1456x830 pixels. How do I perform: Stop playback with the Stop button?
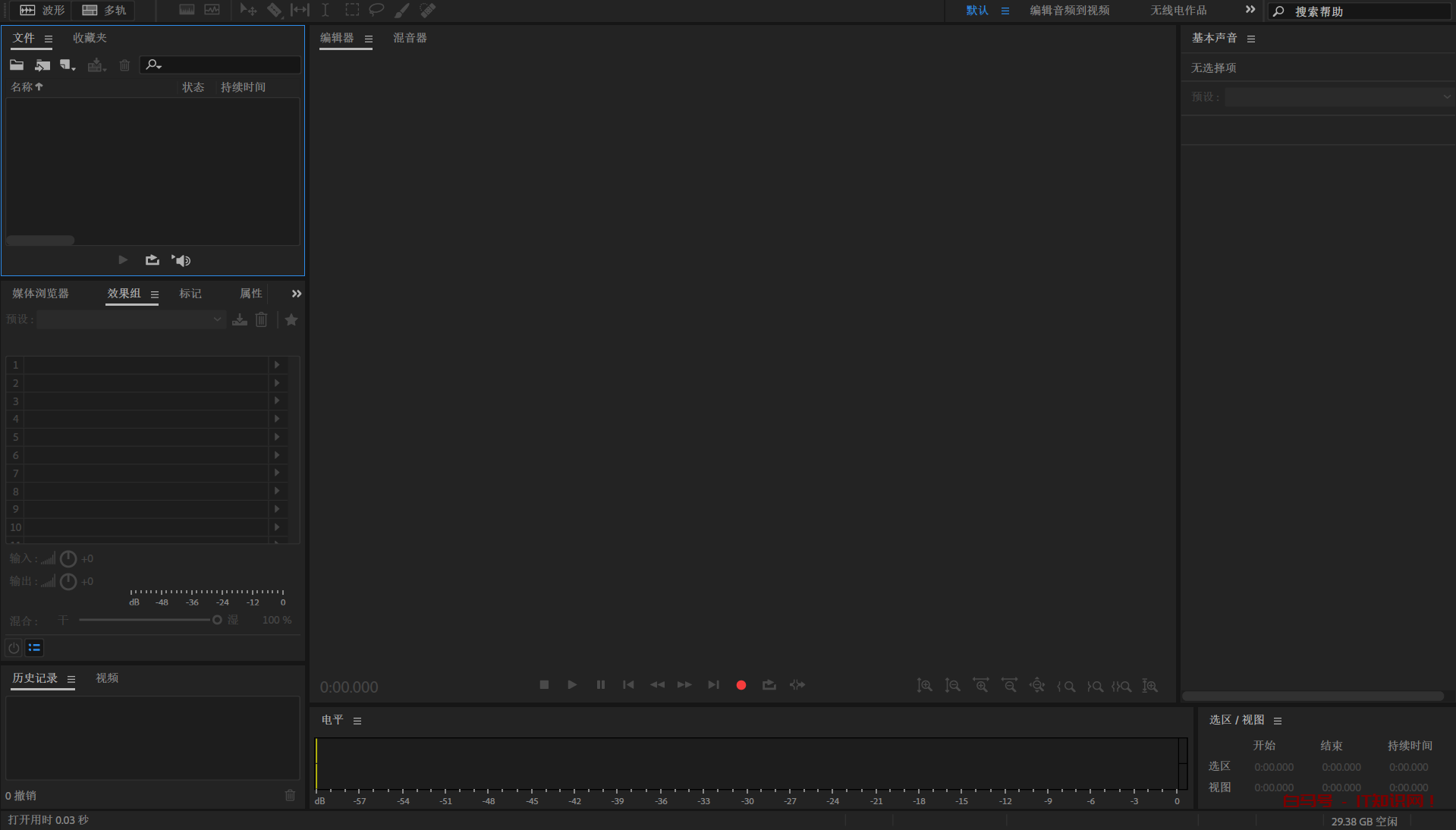[x=544, y=685]
